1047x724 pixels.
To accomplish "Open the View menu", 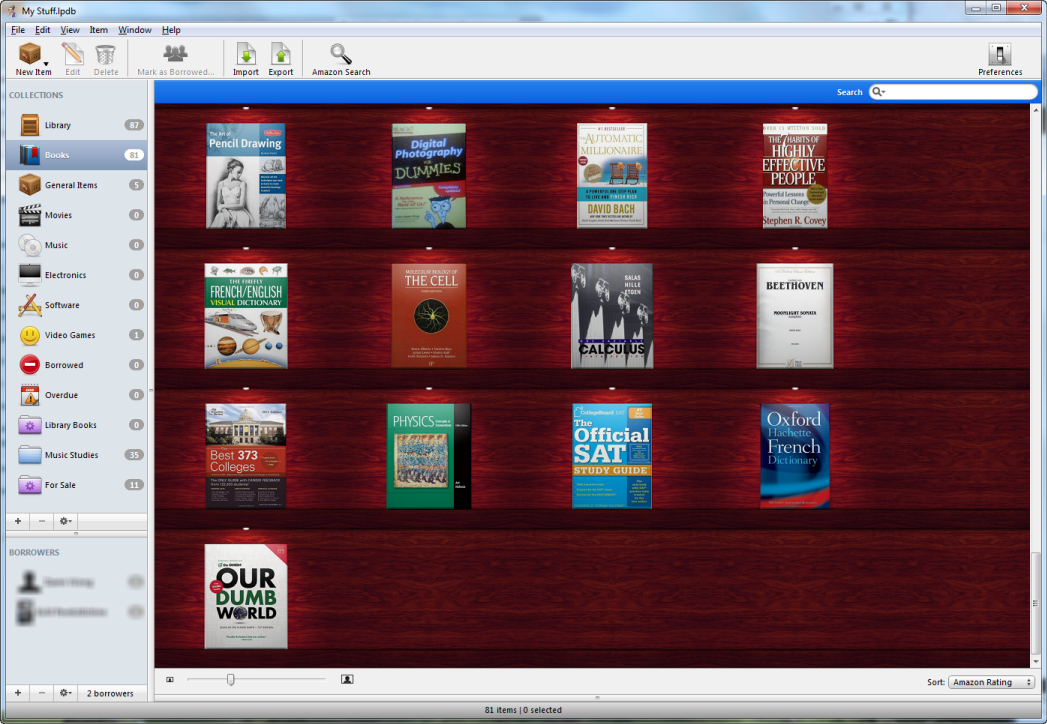I will (70, 30).
